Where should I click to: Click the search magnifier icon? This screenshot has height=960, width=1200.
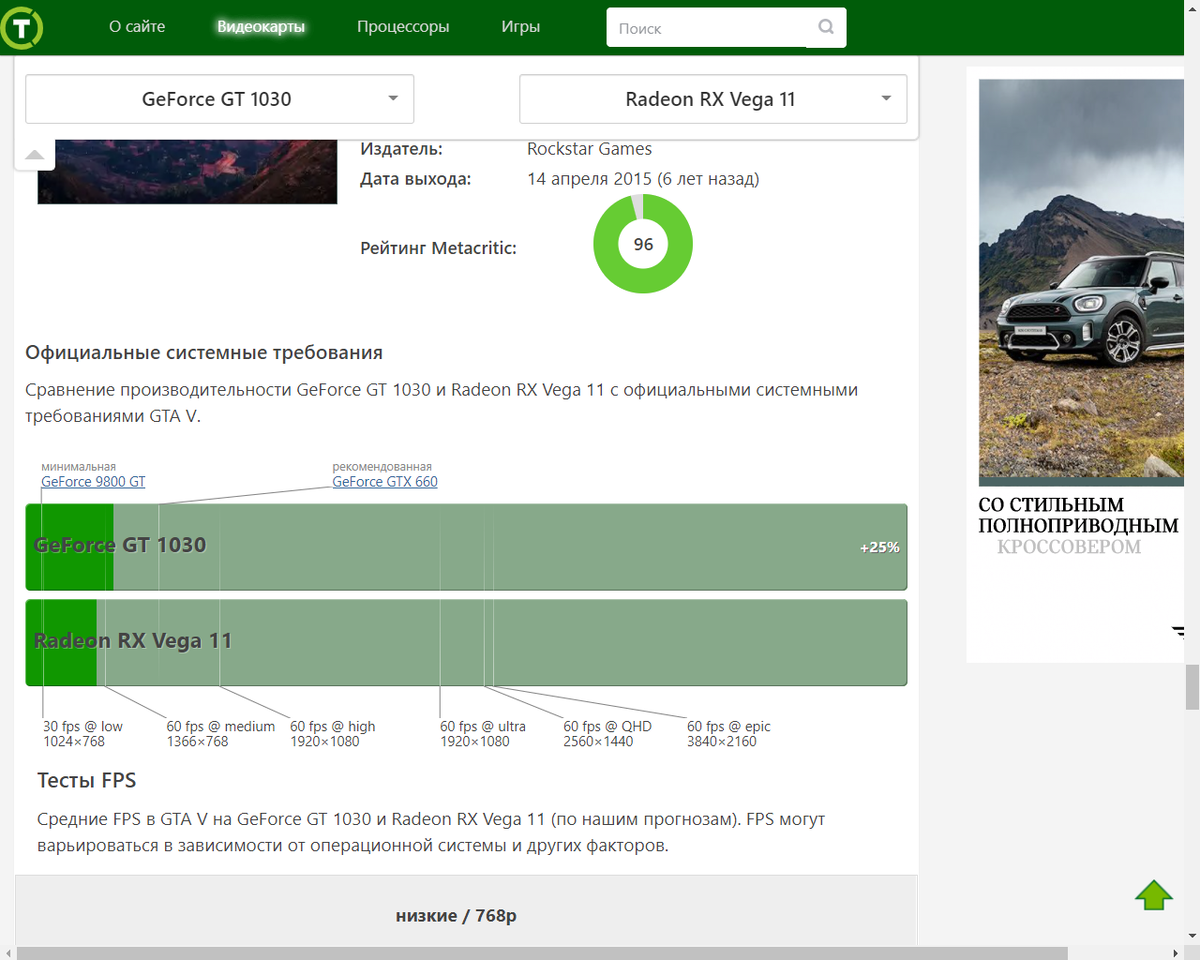pos(826,27)
